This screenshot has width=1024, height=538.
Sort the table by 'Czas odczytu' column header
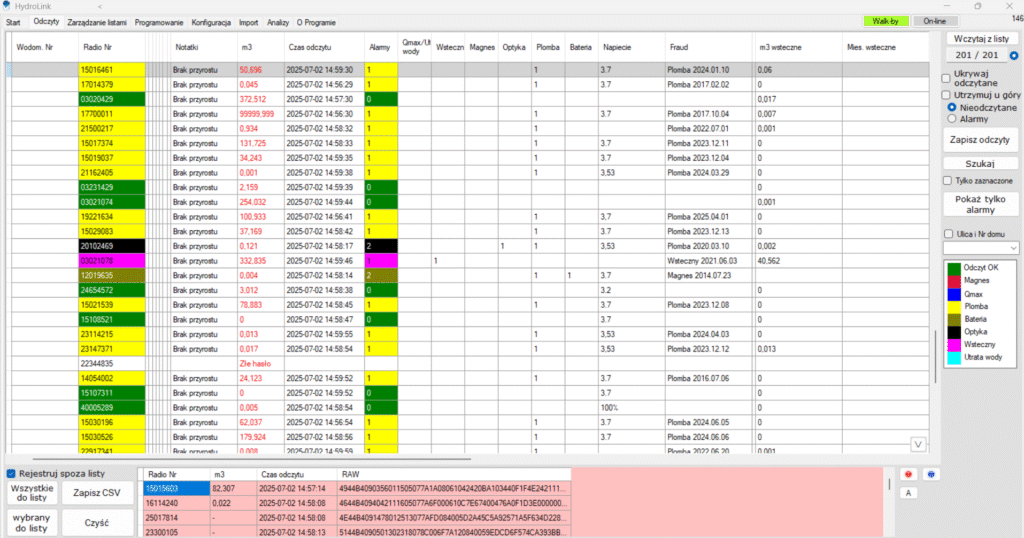(309, 47)
